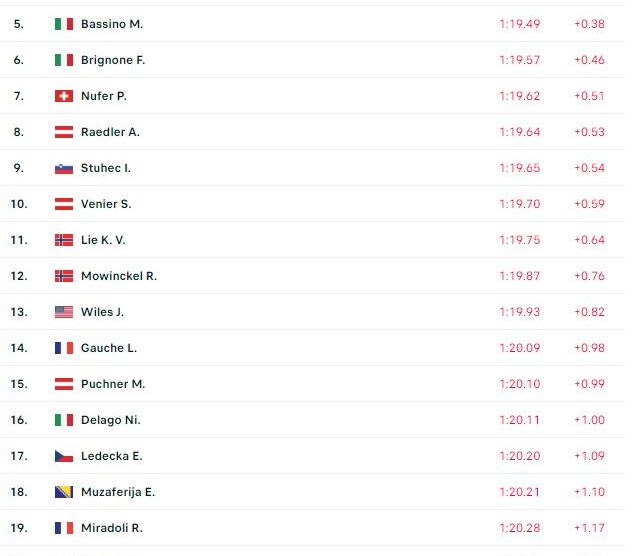Click the Bosnian flag beside Muzaferija E.
The width and height of the screenshot is (634, 556).
(x=64, y=492)
